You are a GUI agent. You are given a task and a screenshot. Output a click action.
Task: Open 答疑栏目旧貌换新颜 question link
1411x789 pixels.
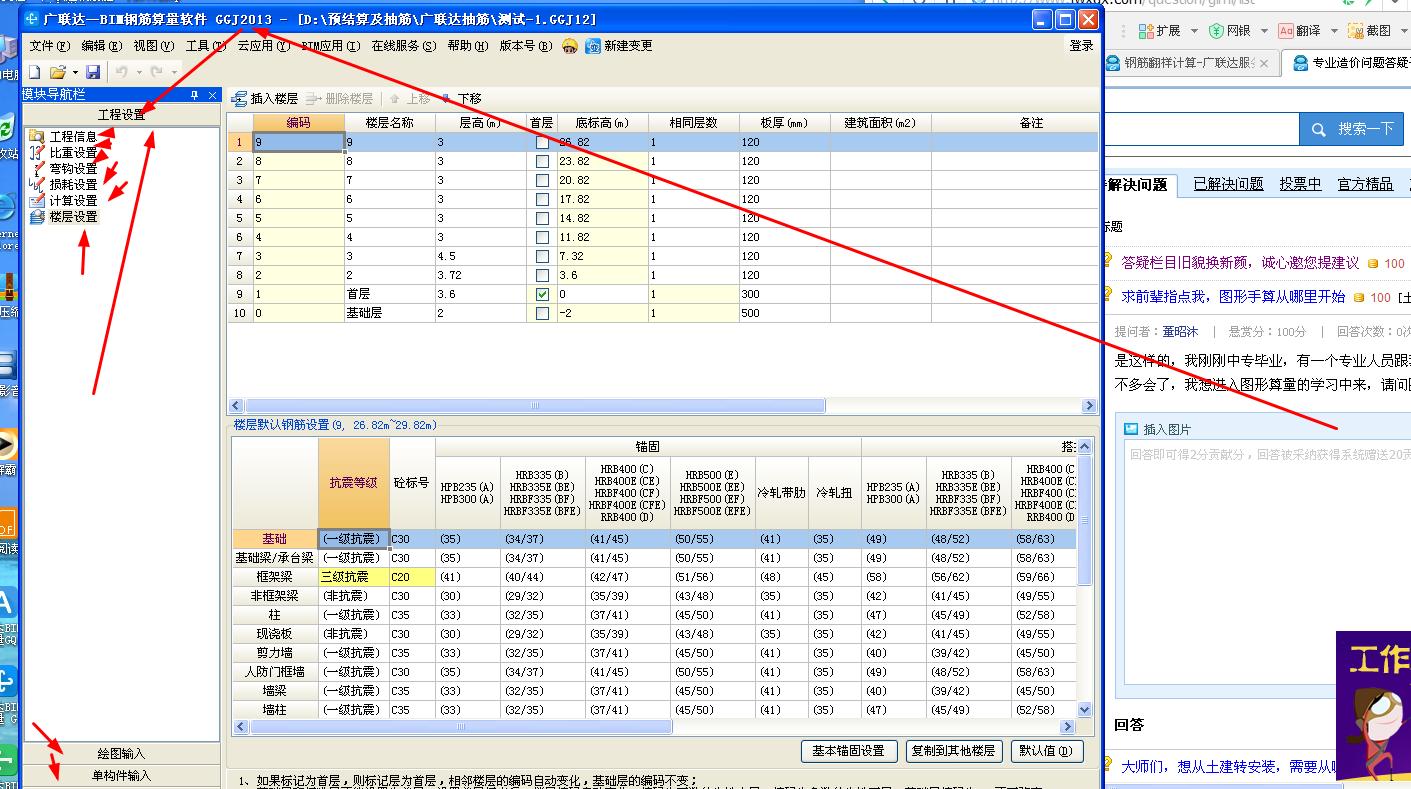(x=1240, y=263)
